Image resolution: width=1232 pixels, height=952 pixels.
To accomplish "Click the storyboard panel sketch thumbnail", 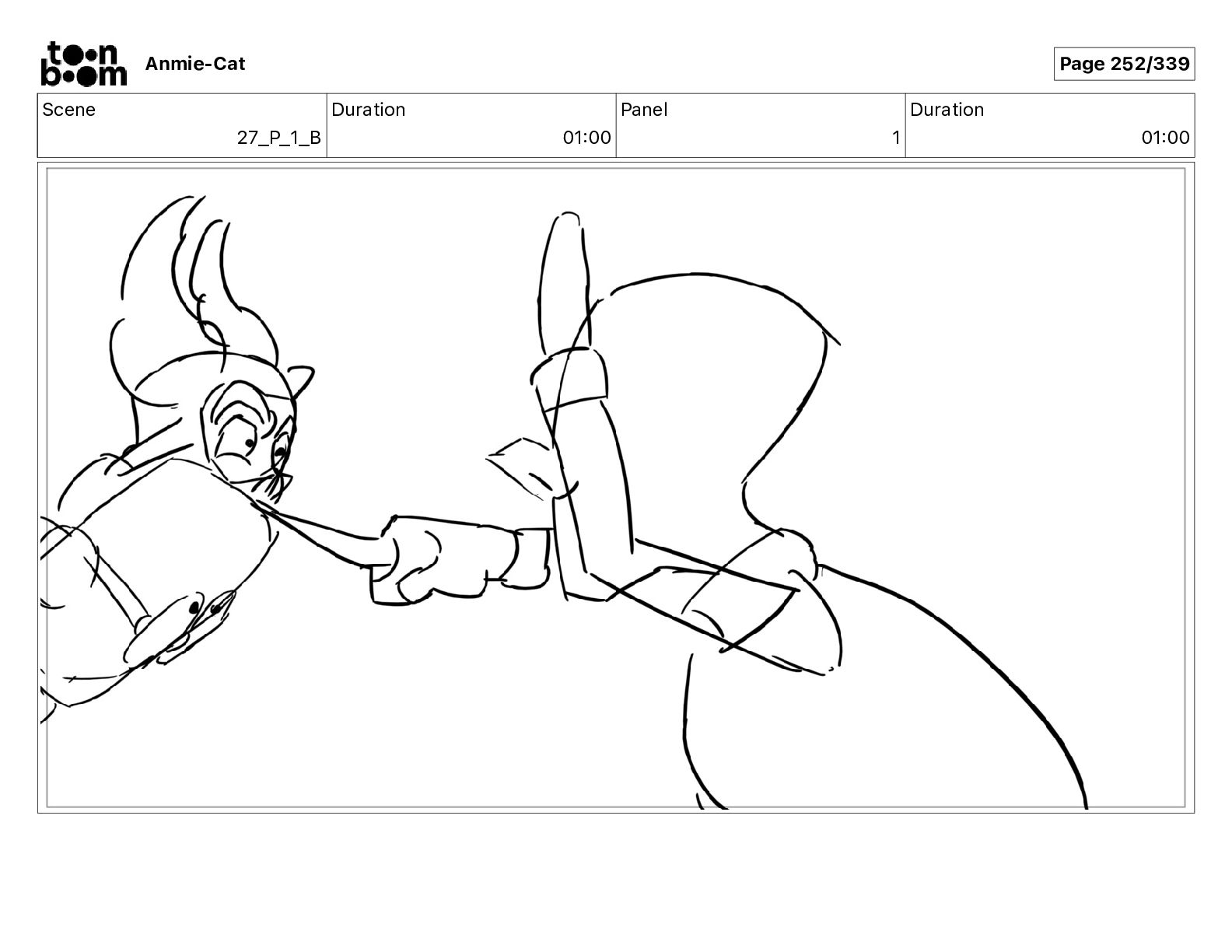I will coord(616,488).
